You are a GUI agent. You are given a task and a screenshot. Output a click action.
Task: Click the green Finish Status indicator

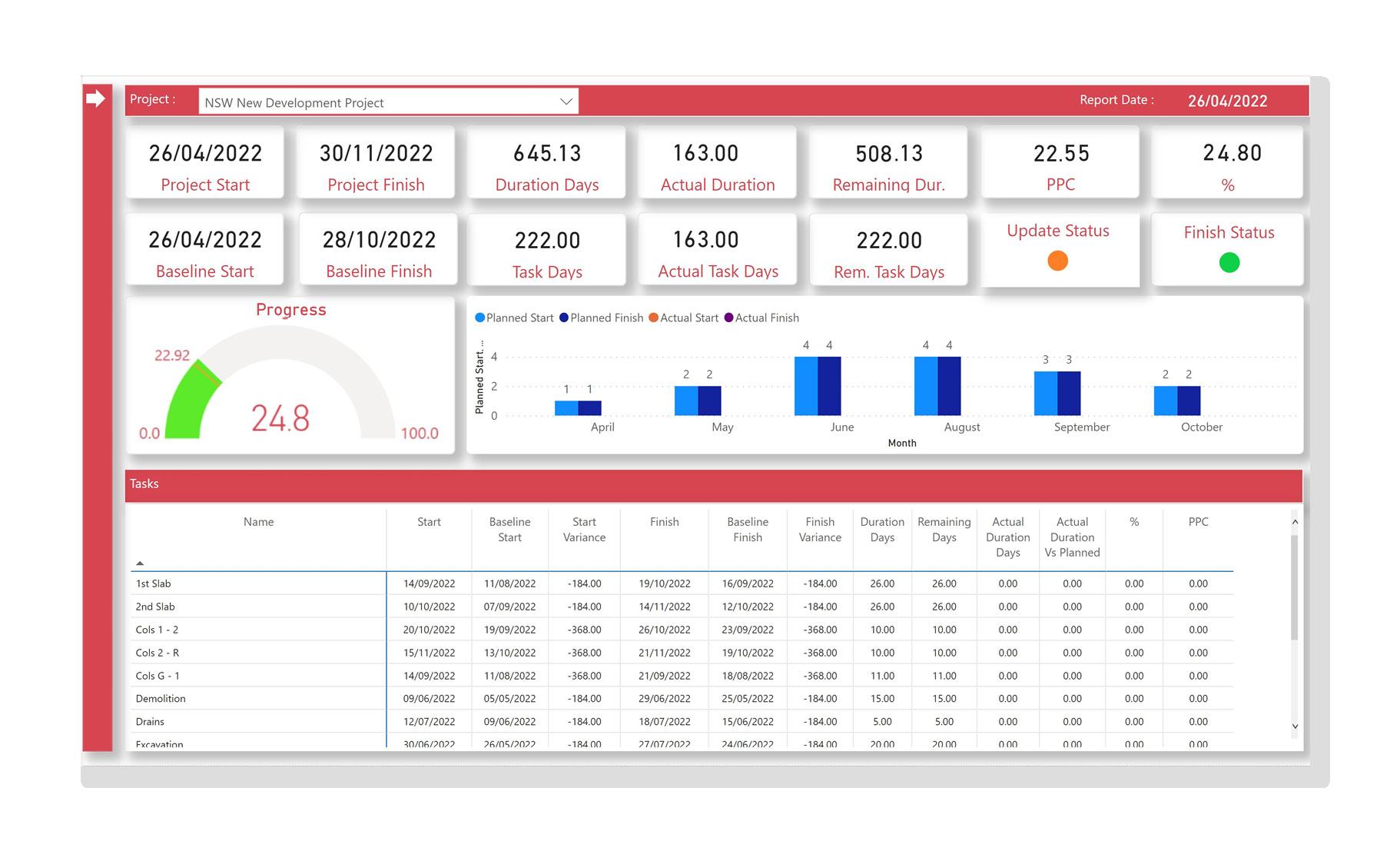click(x=1229, y=262)
